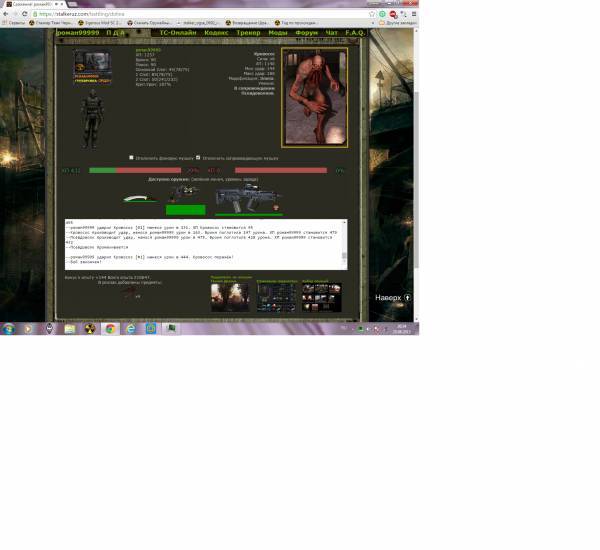Click the Чат link in navigation
600x550 pixels.
(332, 33)
